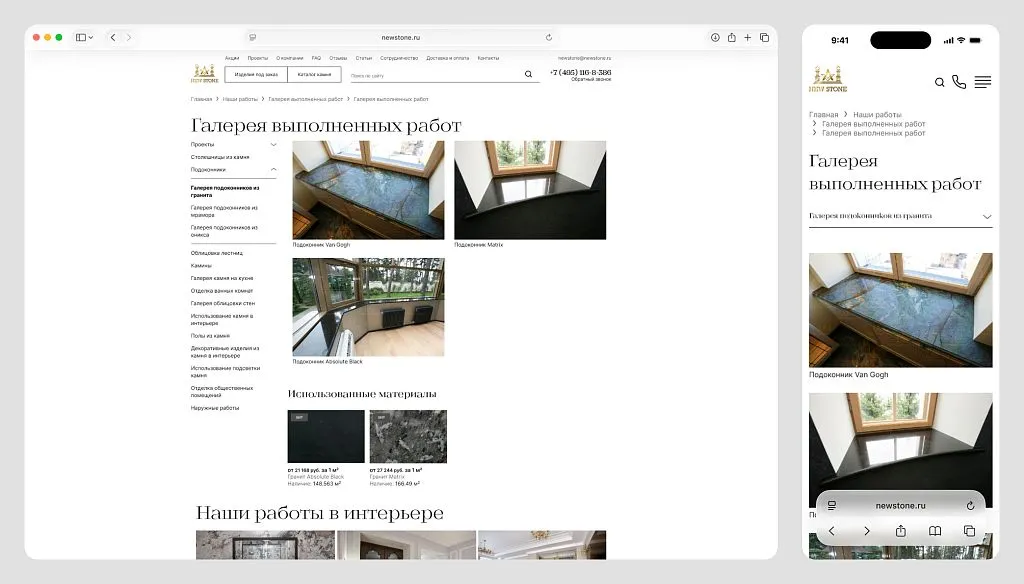Select Контакты in the top navigation
The width and height of the screenshot is (1024, 584).
[488, 57]
